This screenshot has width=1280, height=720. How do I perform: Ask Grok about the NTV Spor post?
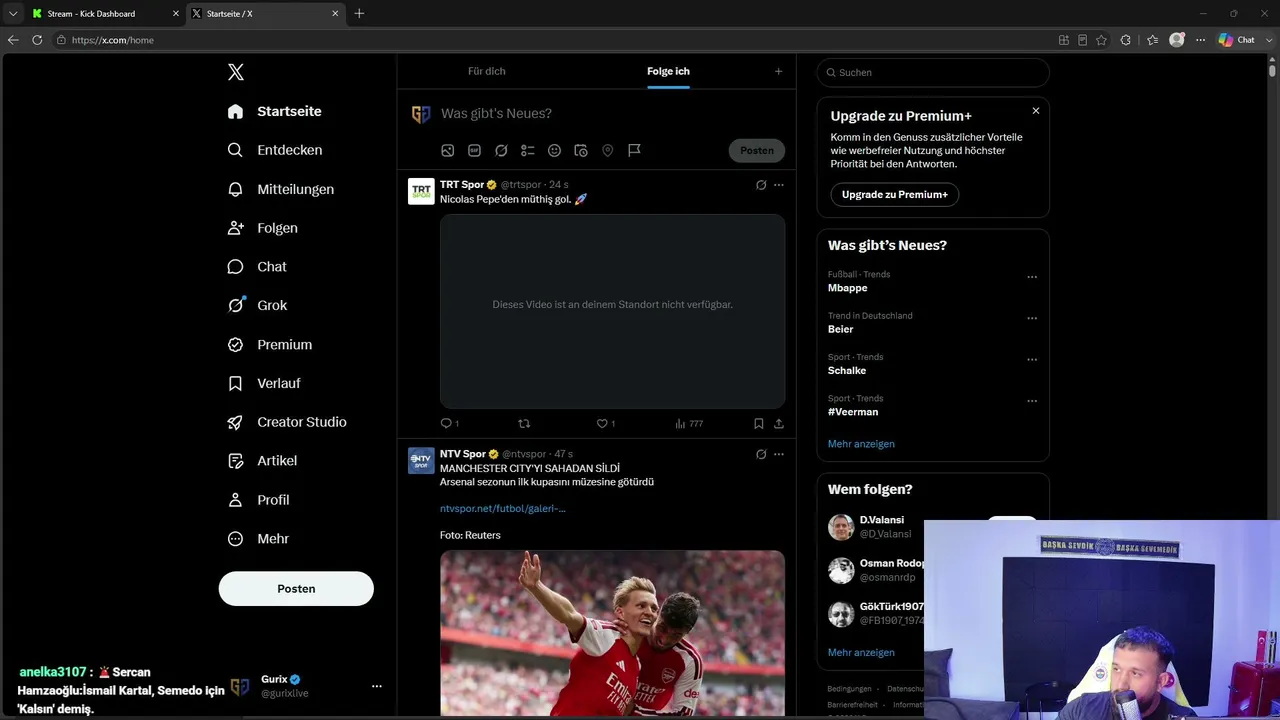pyautogui.click(x=761, y=454)
